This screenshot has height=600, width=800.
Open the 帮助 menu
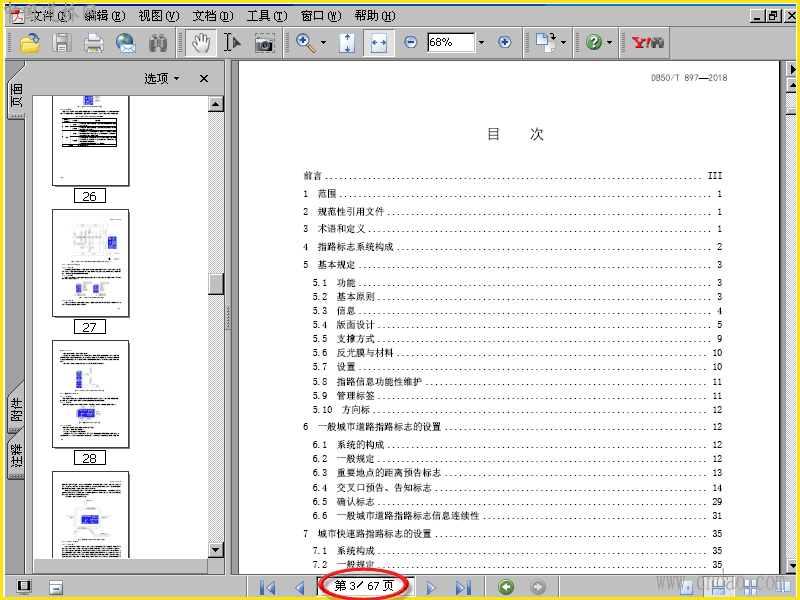[x=375, y=16]
